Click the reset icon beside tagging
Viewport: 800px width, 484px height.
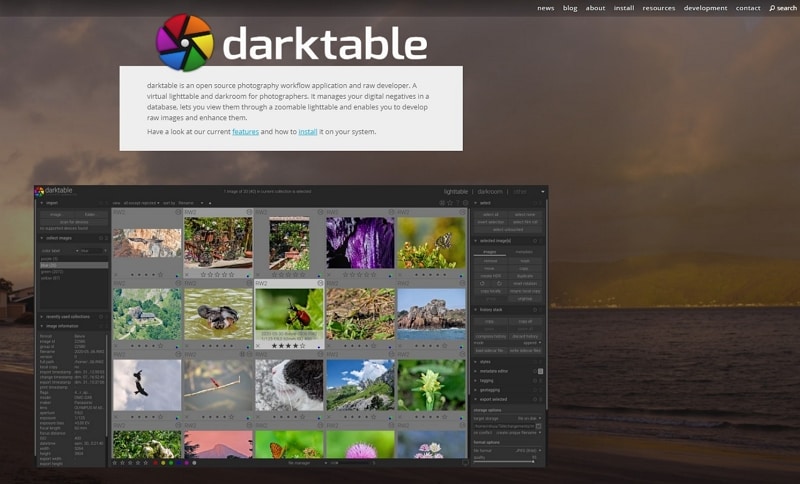tap(535, 380)
